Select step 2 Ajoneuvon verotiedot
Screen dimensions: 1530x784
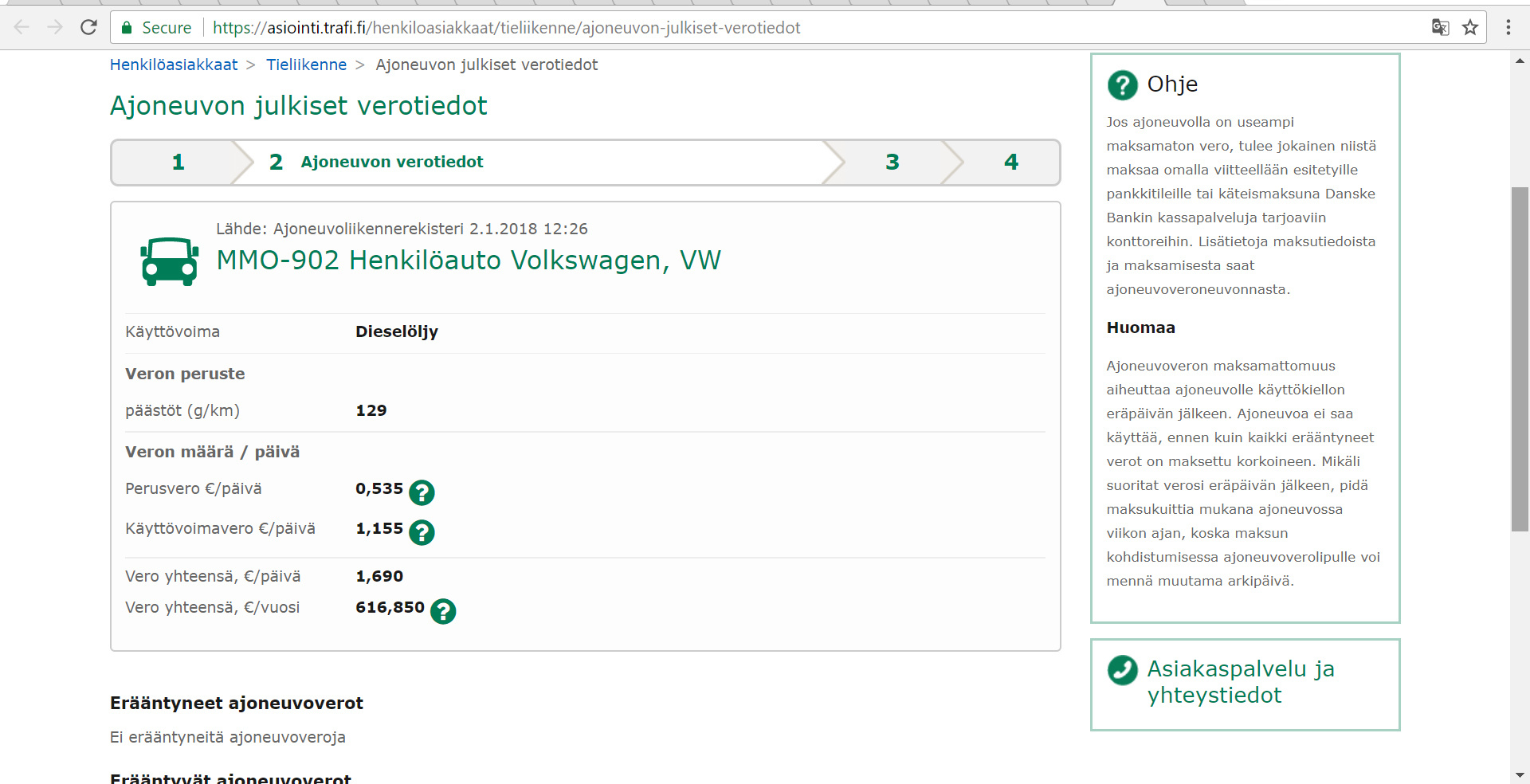point(390,163)
